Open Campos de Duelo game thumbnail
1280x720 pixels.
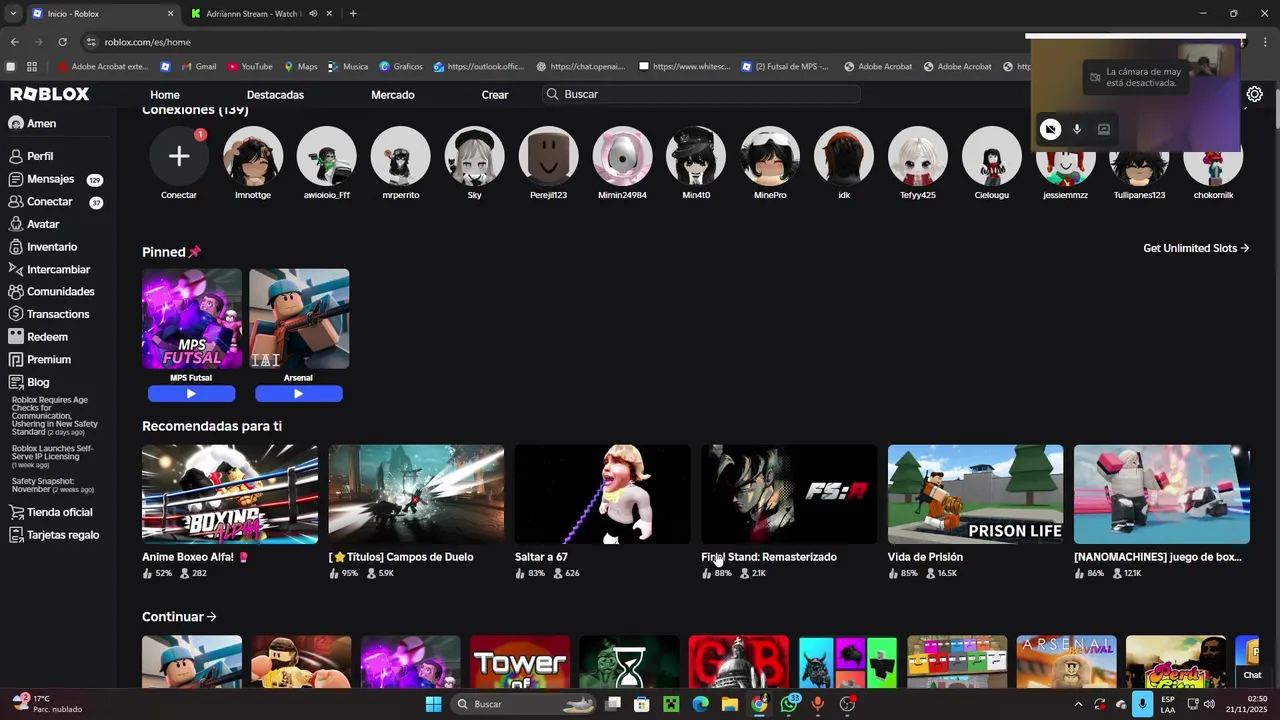(x=416, y=494)
